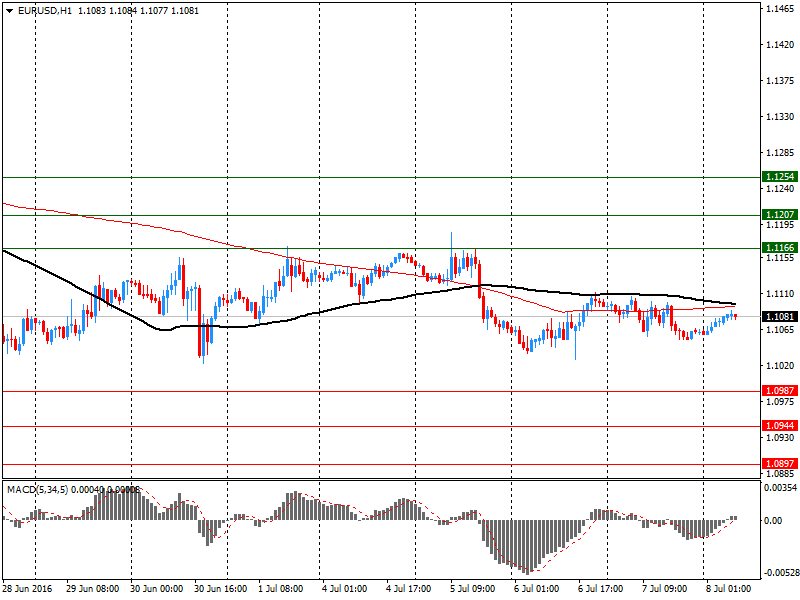Click the 1.1166 green resistance level label

click(x=780, y=248)
